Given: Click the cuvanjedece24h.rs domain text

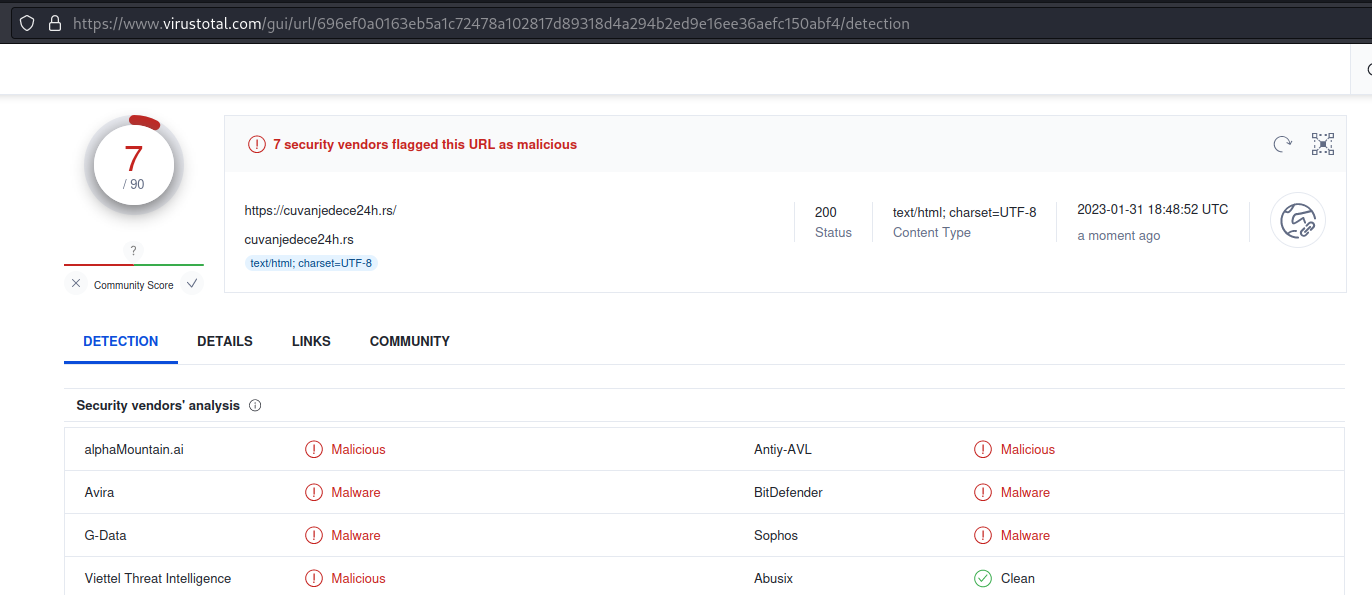Looking at the screenshot, I should point(299,240).
